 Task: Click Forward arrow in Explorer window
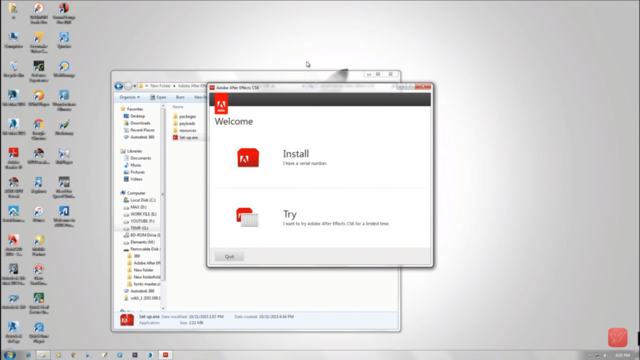pyautogui.click(x=128, y=86)
